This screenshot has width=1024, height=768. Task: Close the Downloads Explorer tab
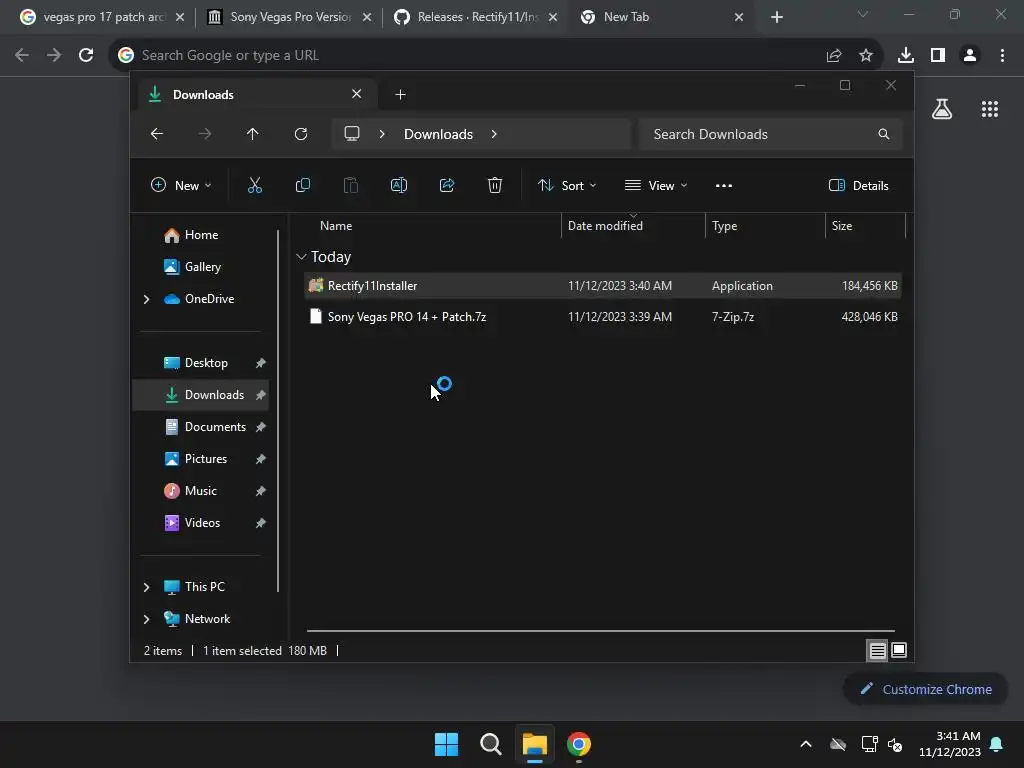(357, 94)
